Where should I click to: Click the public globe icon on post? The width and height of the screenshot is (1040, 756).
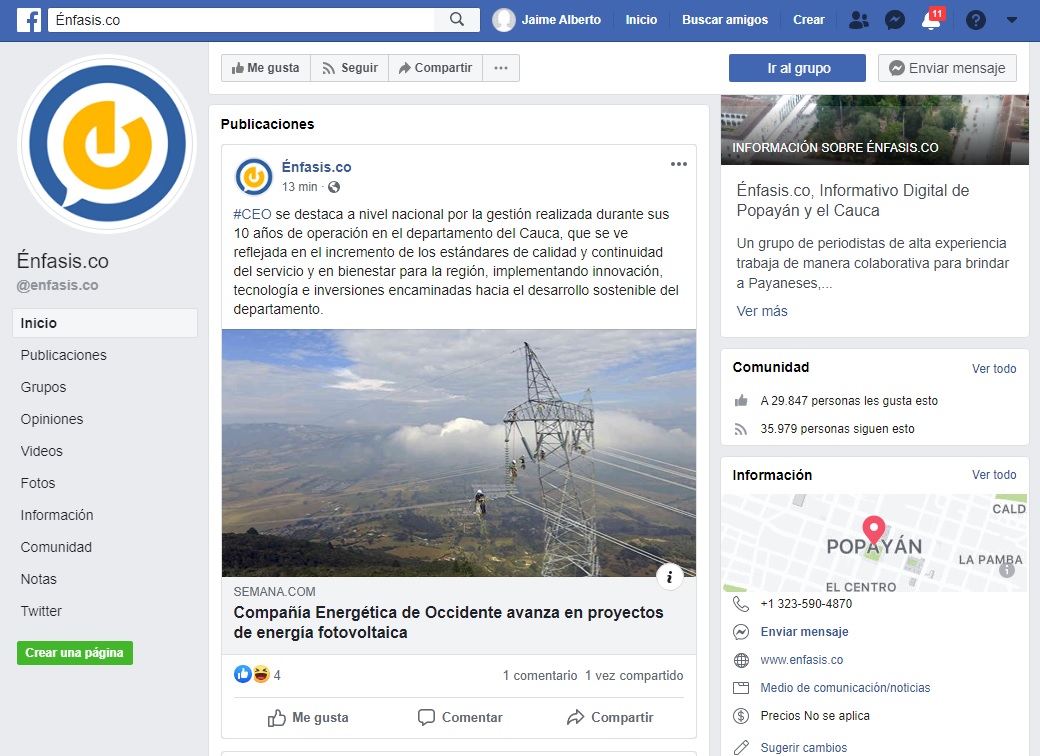[x=334, y=187]
